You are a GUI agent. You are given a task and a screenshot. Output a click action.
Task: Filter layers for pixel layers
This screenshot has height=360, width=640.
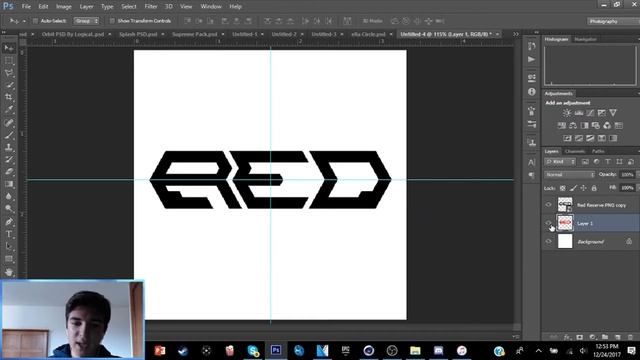click(x=585, y=162)
